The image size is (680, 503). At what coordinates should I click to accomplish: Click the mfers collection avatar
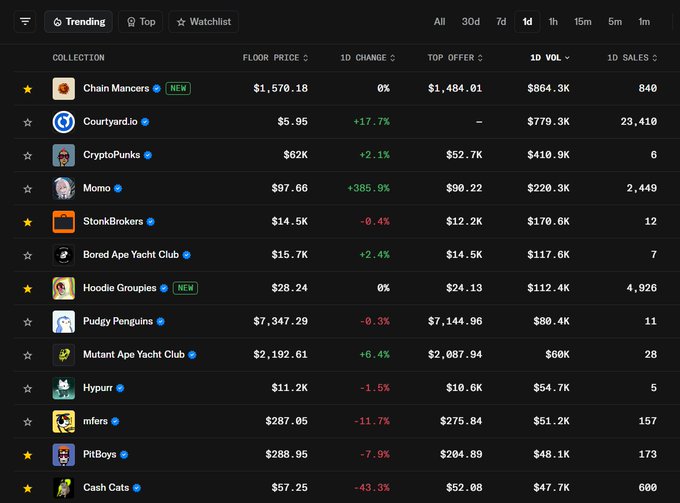pyautogui.click(x=64, y=421)
